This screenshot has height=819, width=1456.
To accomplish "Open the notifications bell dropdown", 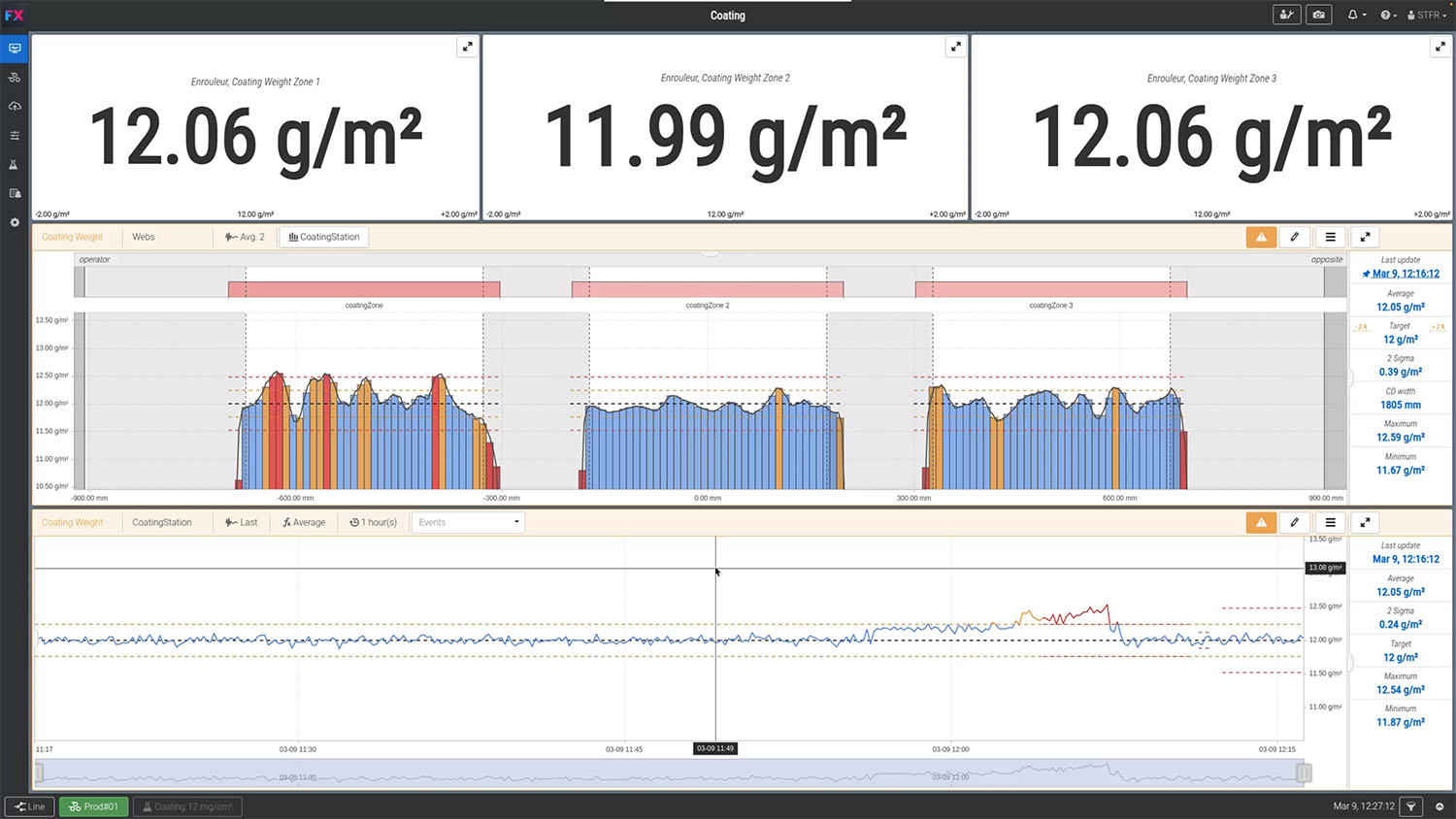I will click(1356, 15).
